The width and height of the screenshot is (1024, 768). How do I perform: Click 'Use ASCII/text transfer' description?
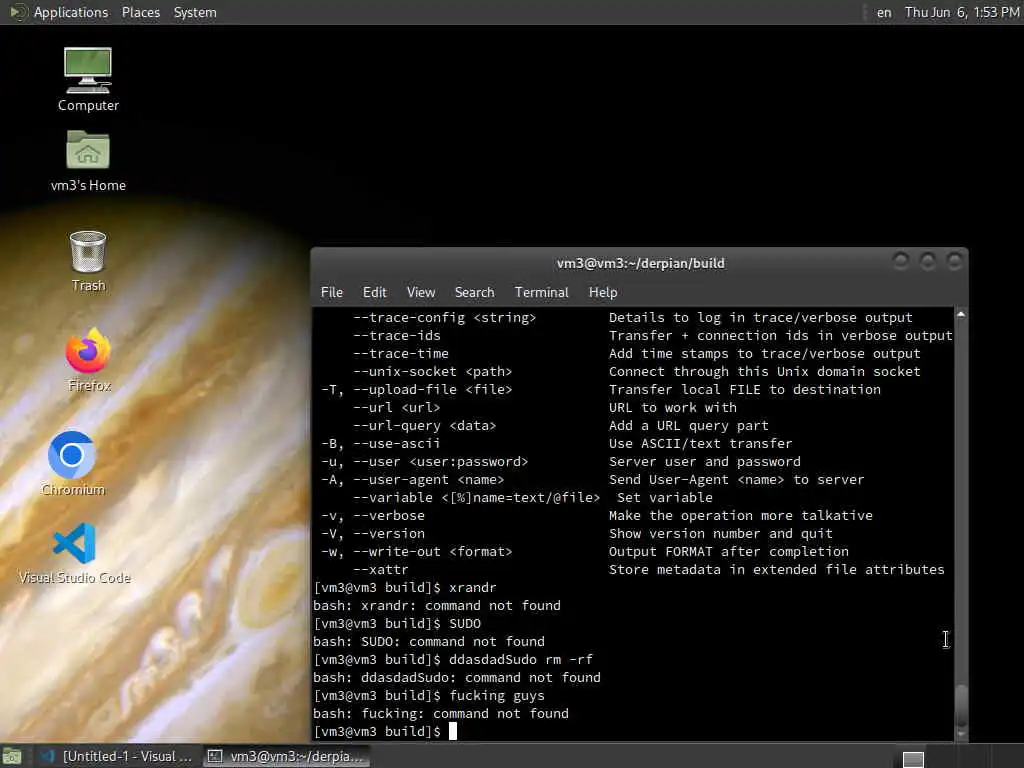[701, 443]
